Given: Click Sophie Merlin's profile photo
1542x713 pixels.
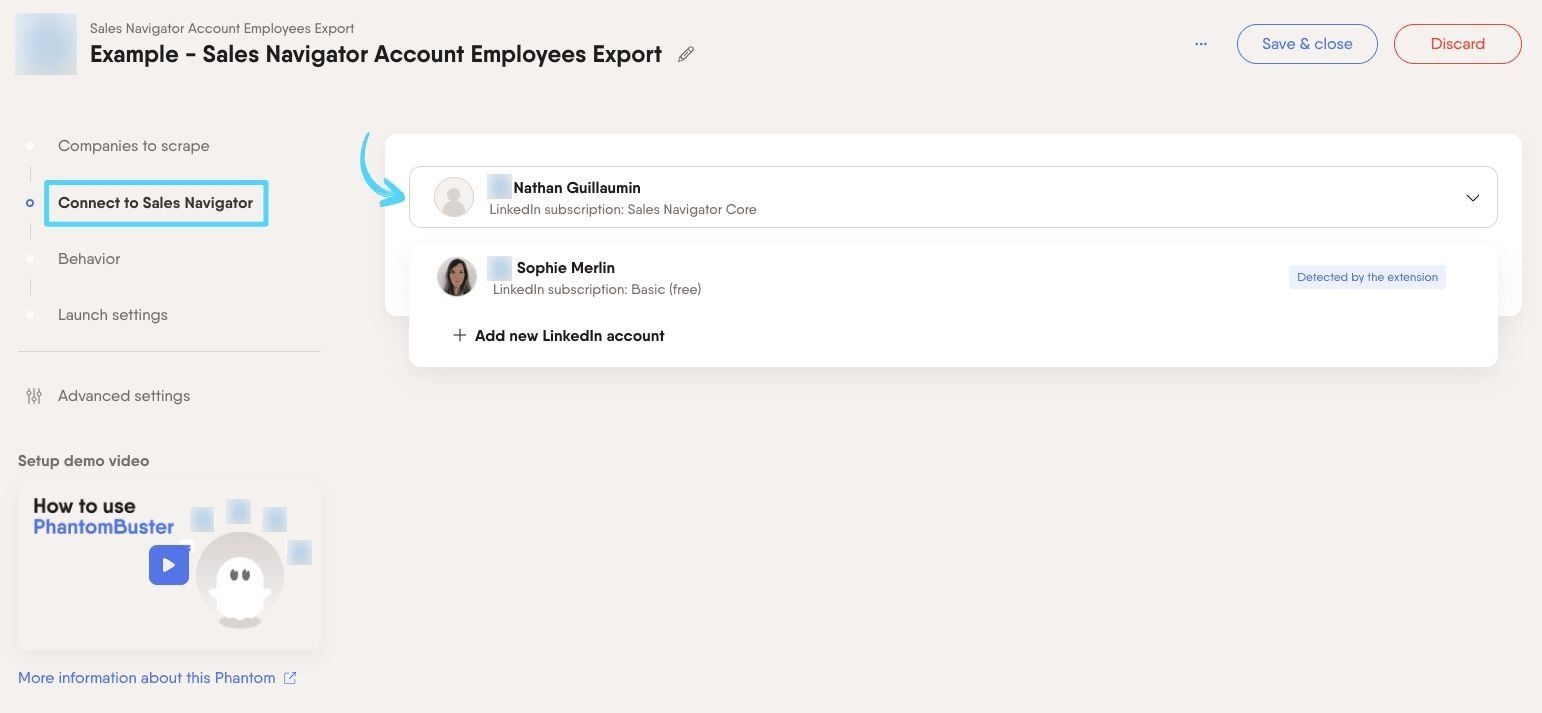Looking at the screenshot, I should pyautogui.click(x=456, y=277).
